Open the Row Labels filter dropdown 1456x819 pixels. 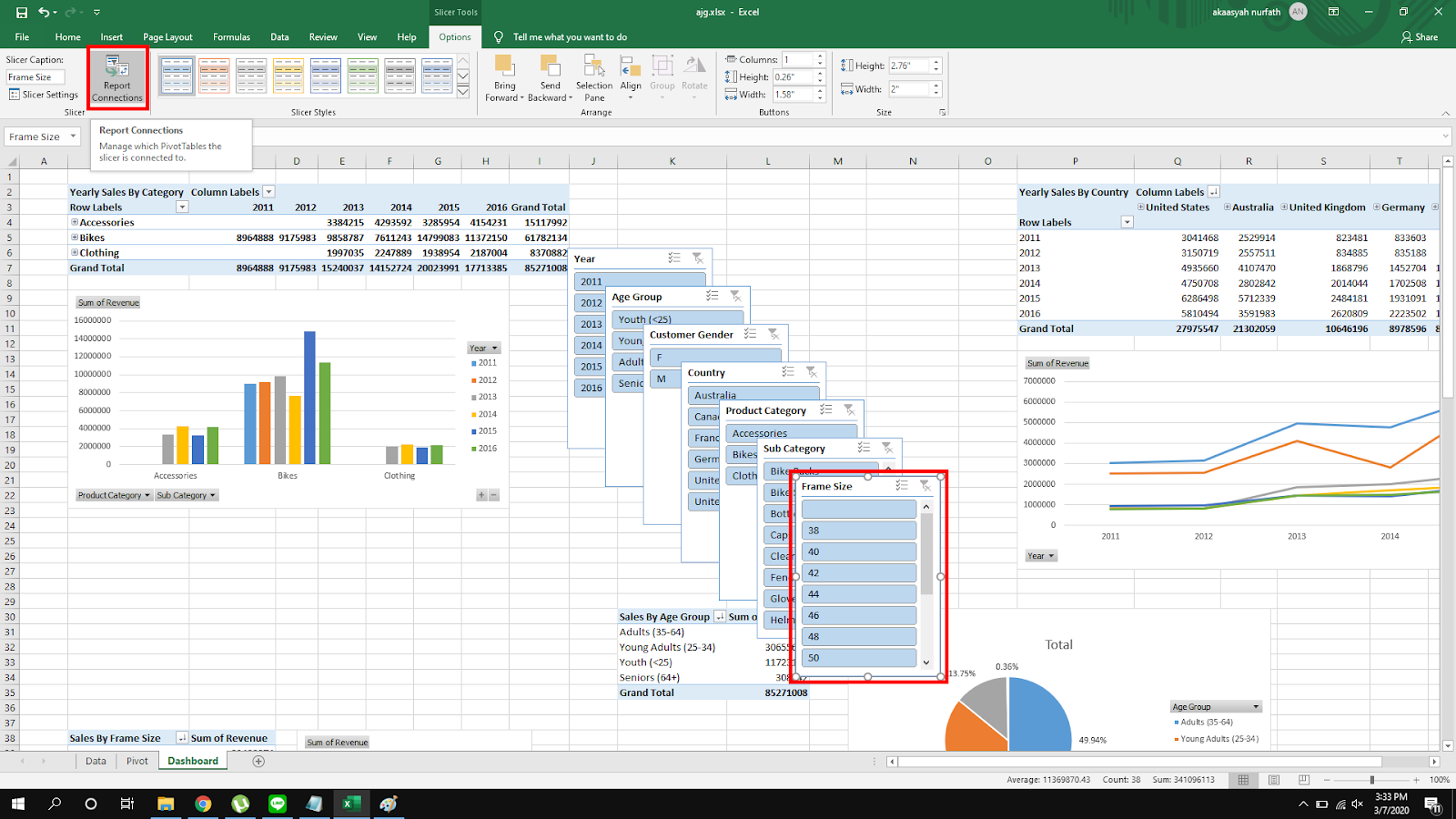click(182, 207)
